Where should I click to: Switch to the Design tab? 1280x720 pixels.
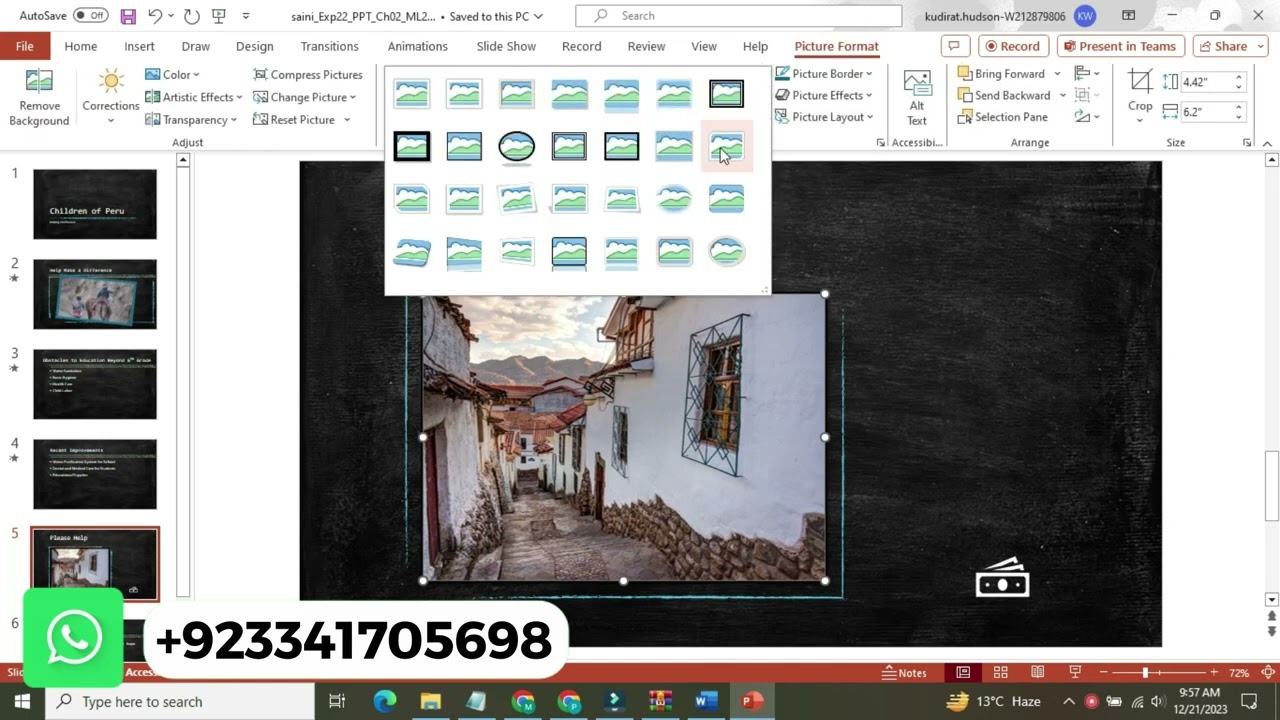click(254, 46)
